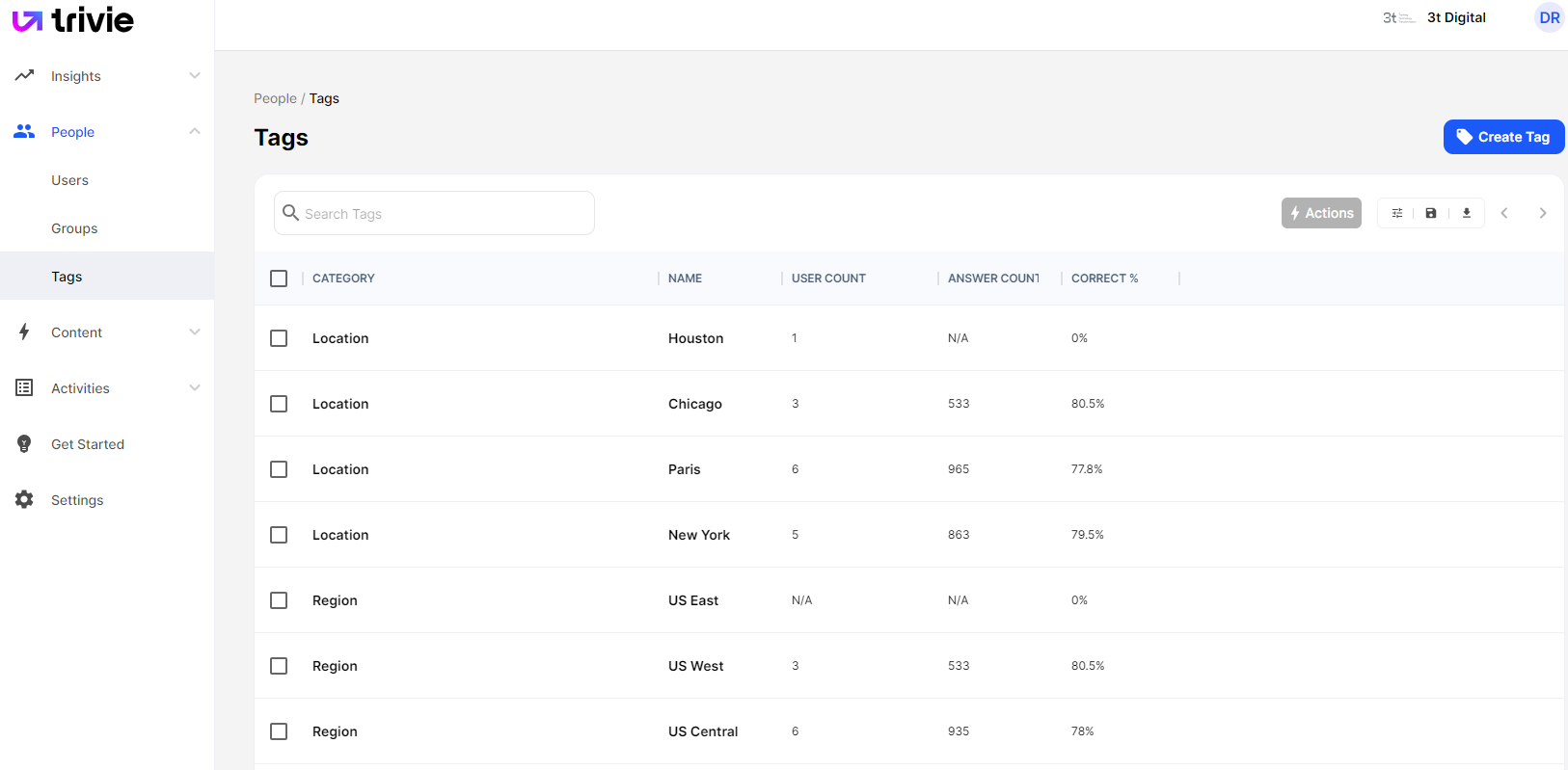Click the Create Tag button
The width and height of the screenshot is (1568, 770).
1502,137
